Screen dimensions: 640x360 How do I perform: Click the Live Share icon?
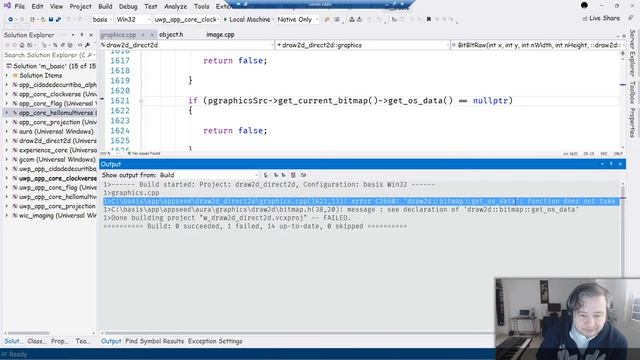[584, 19]
